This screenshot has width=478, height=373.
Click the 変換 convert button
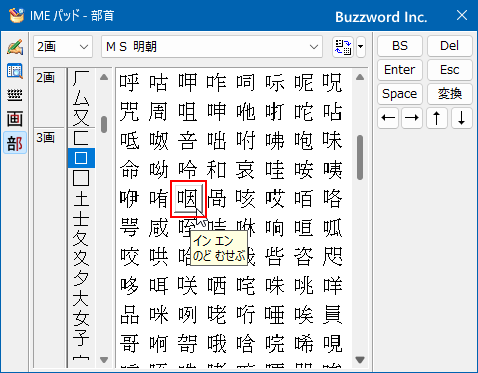[x=450, y=94]
